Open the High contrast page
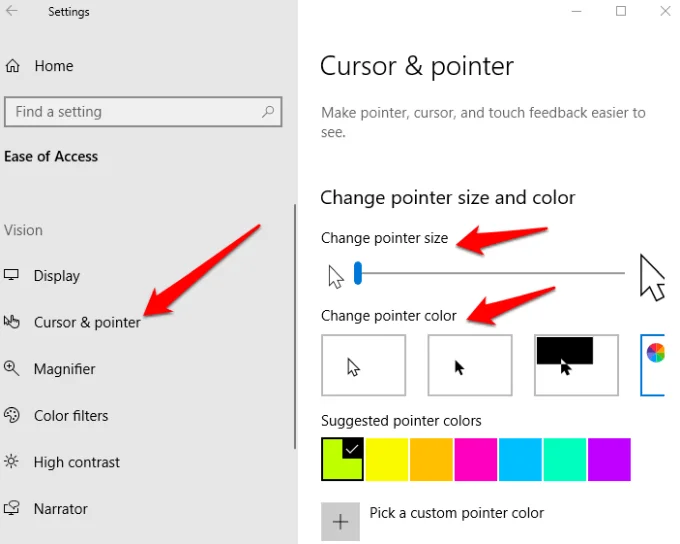Viewport: 680px width, 544px height. click(x=77, y=462)
